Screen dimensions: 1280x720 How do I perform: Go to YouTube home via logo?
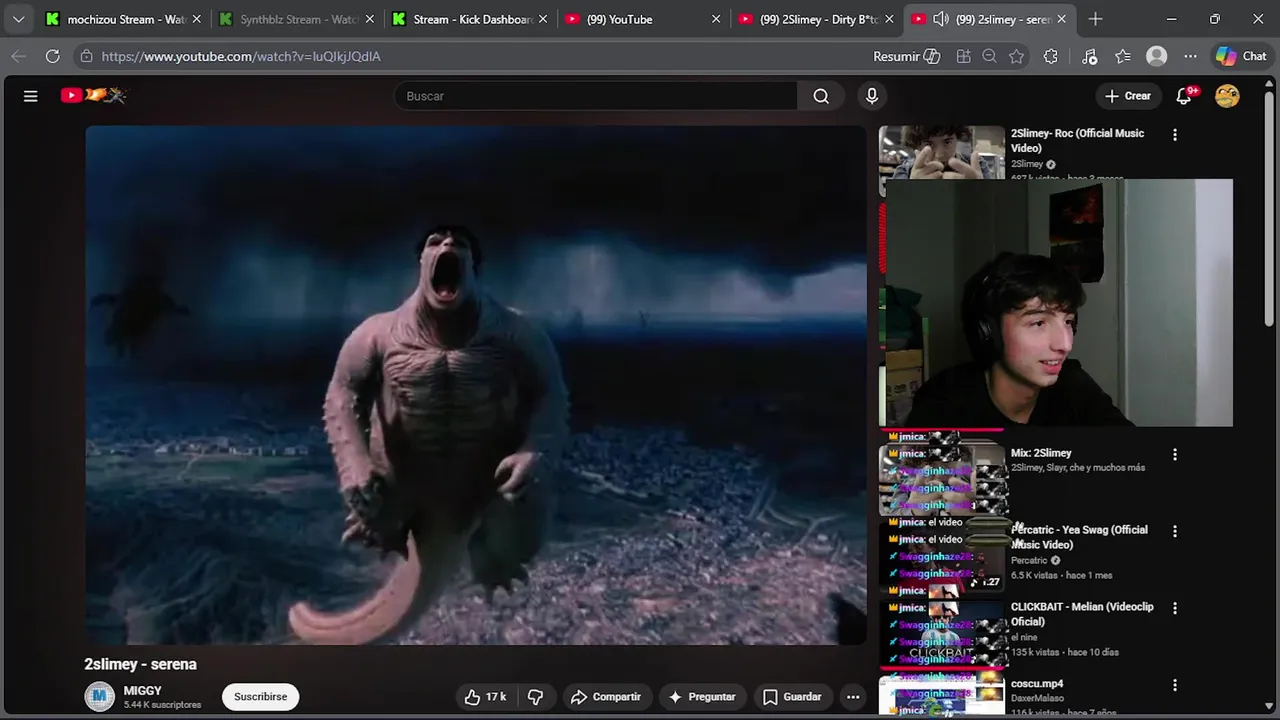(x=93, y=96)
